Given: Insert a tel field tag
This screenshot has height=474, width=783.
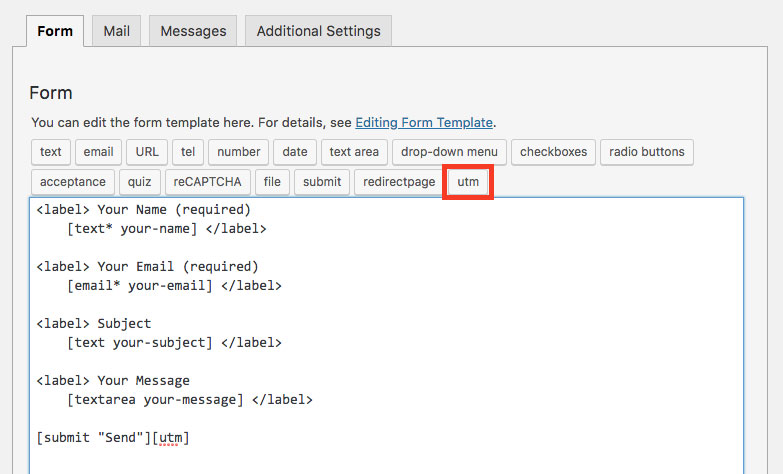Looking at the screenshot, I should pos(188,152).
